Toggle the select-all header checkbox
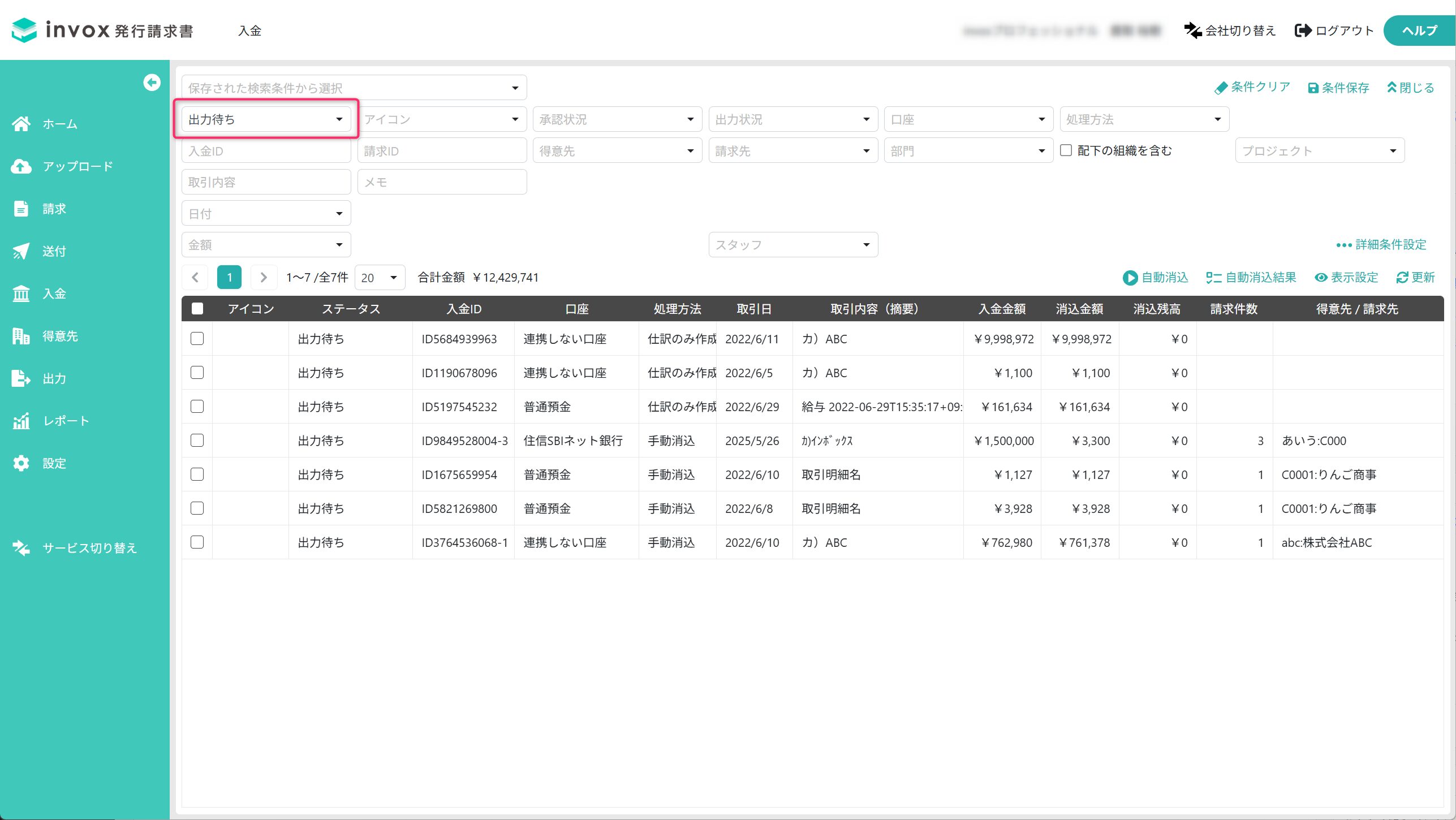The height and width of the screenshot is (820, 1456). point(197,309)
